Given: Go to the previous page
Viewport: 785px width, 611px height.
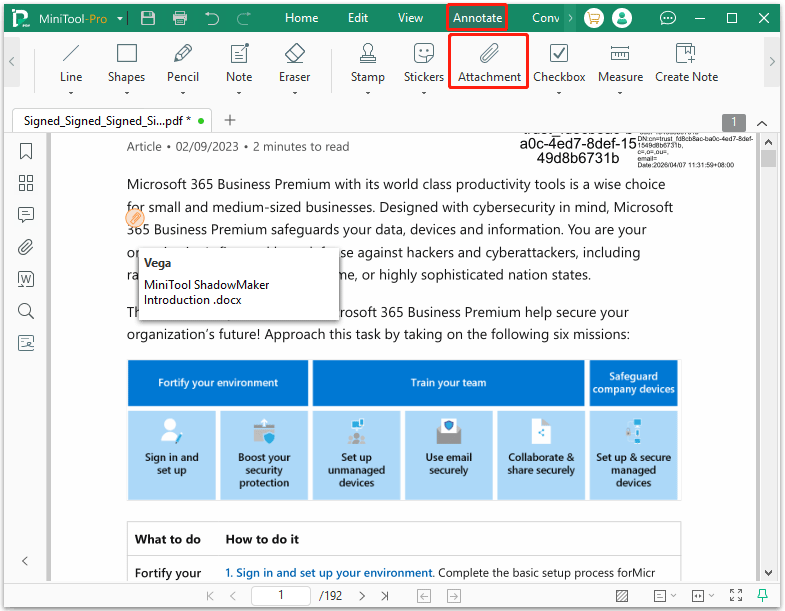Looking at the screenshot, I should click(233, 596).
